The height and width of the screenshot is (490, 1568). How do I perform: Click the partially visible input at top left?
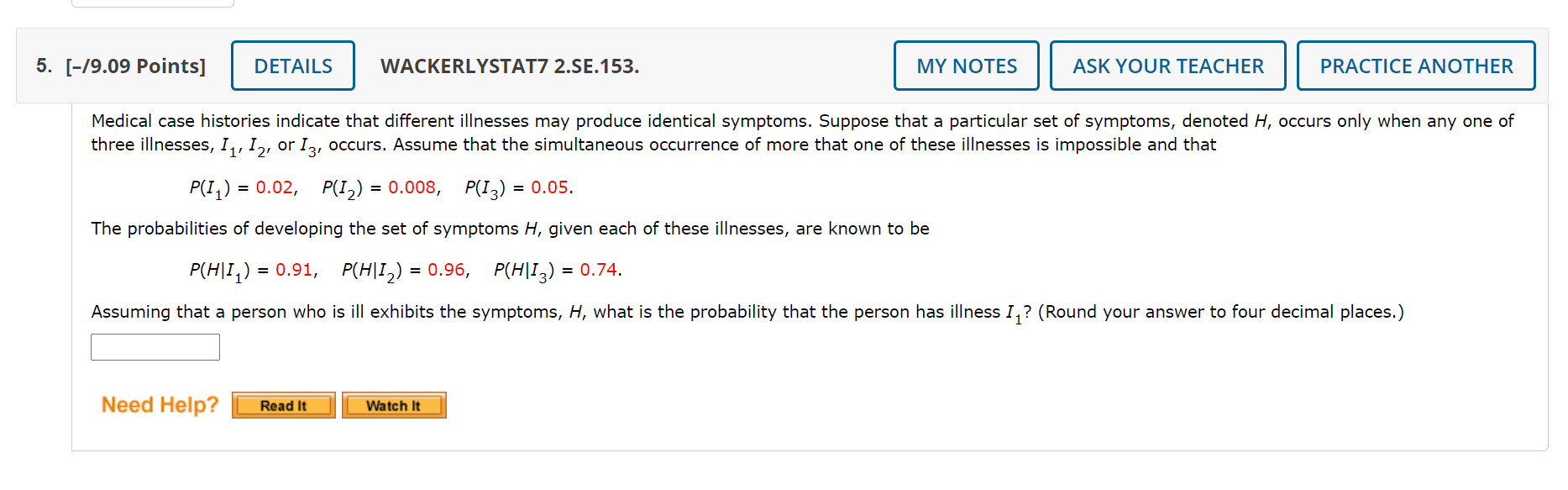[153, 3]
